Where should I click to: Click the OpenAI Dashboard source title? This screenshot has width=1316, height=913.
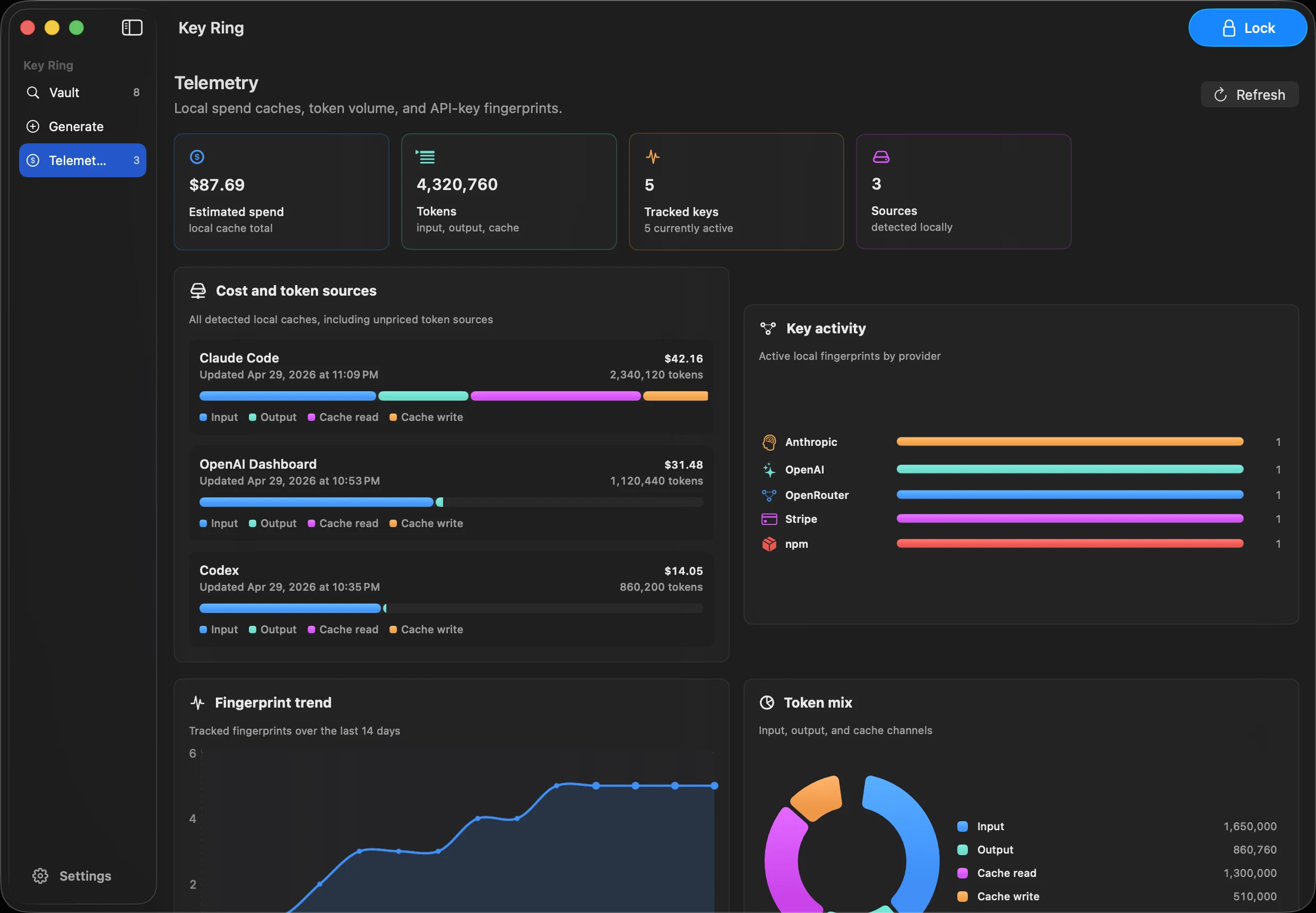[258, 464]
